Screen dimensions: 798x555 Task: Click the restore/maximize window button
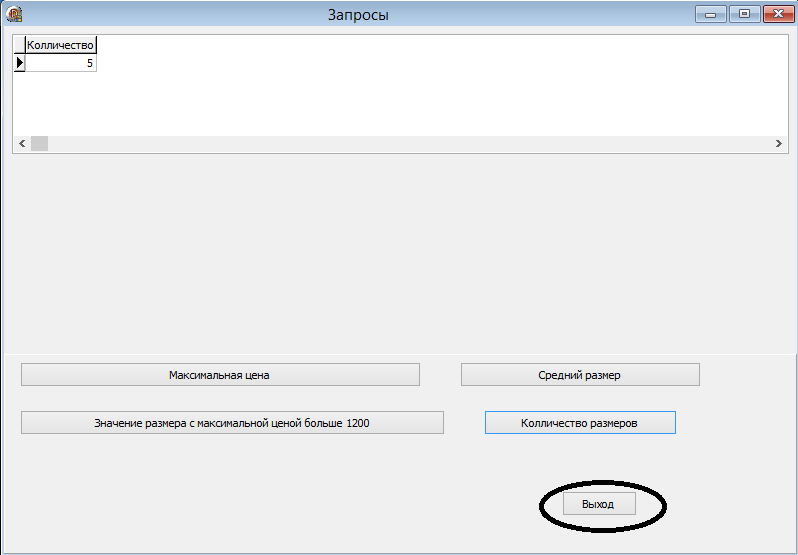(745, 14)
